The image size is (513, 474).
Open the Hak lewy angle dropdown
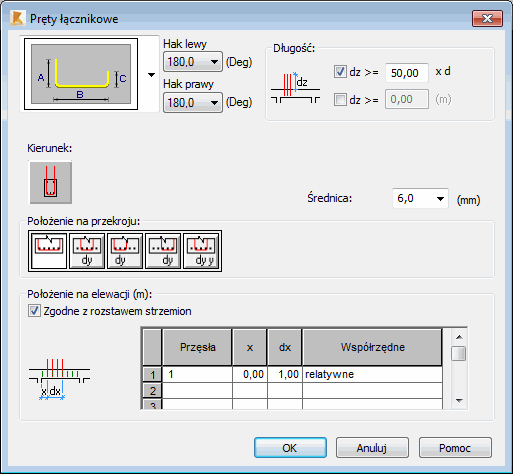coord(193,62)
